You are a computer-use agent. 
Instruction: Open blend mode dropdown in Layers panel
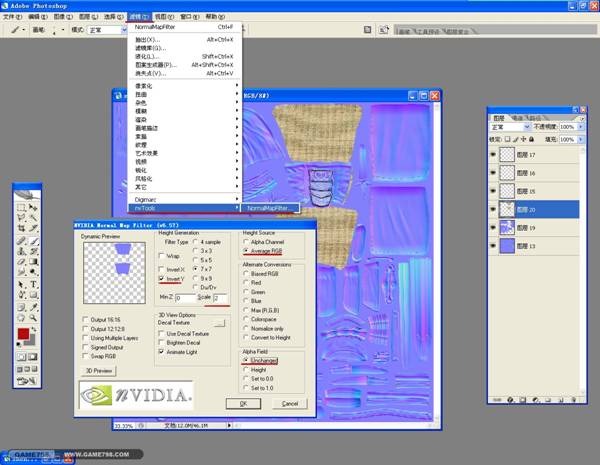[x=510, y=127]
